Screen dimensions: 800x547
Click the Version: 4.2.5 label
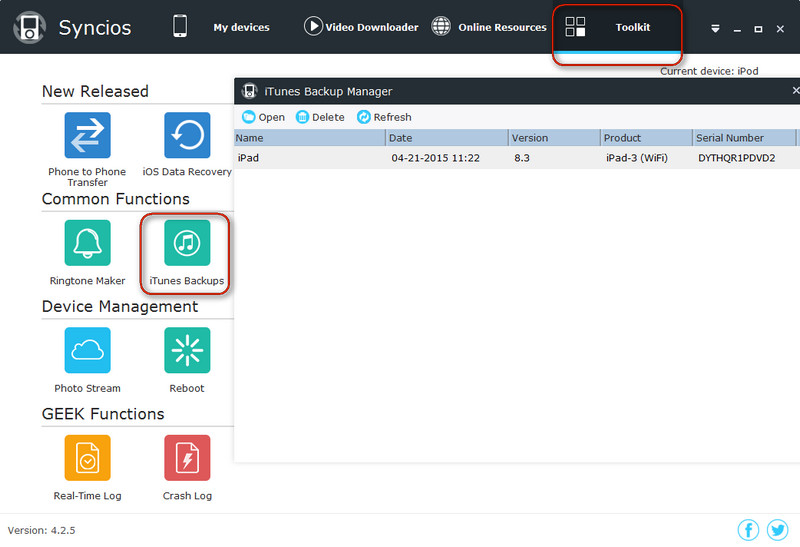[41, 531]
